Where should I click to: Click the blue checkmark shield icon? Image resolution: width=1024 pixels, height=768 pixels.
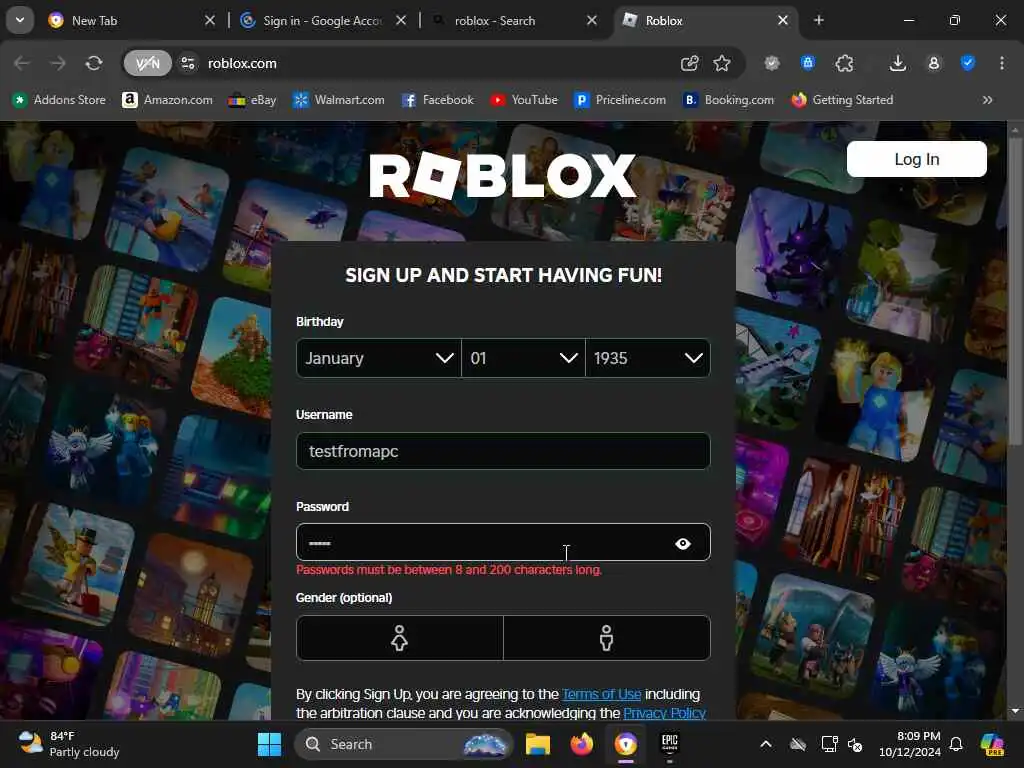click(968, 63)
